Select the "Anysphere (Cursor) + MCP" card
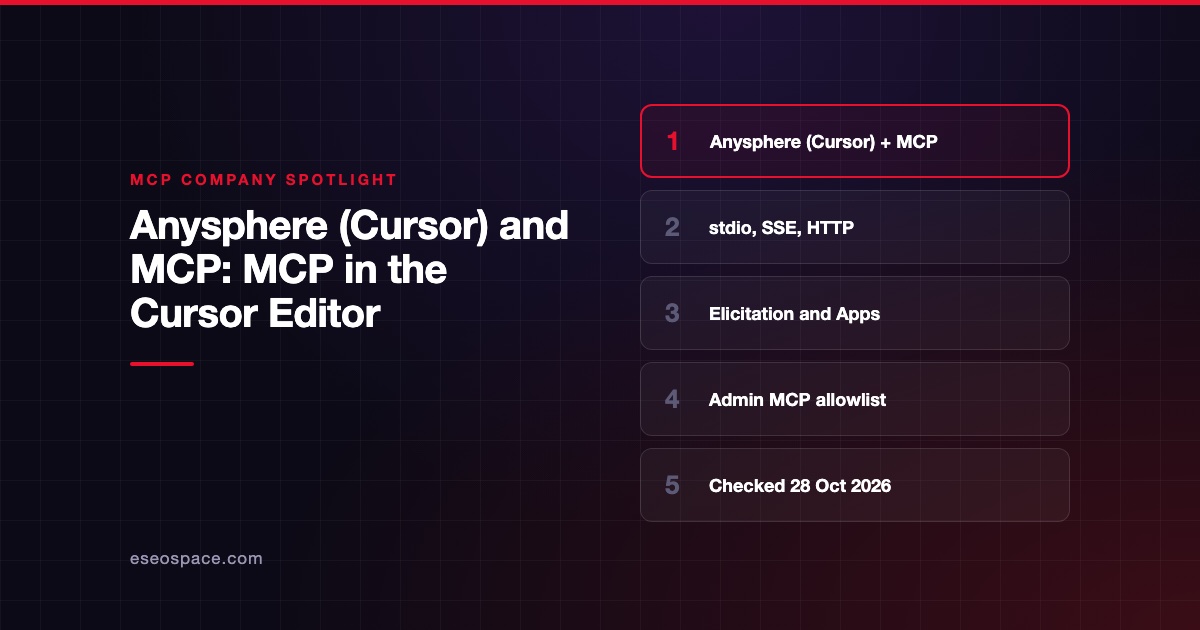The height and width of the screenshot is (630, 1200). click(x=855, y=141)
